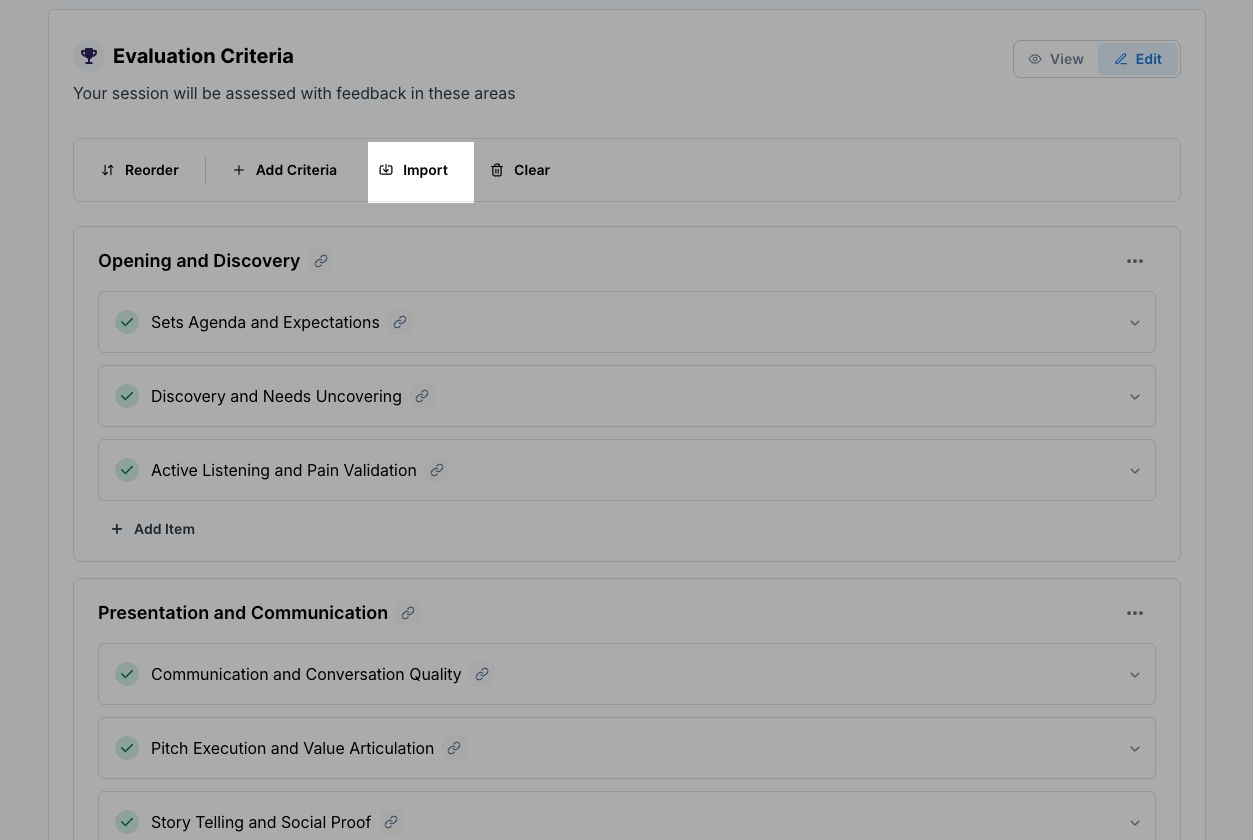Click the Story Telling and Social Proof label
Screen dimensions: 1253x840
[261, 822]
